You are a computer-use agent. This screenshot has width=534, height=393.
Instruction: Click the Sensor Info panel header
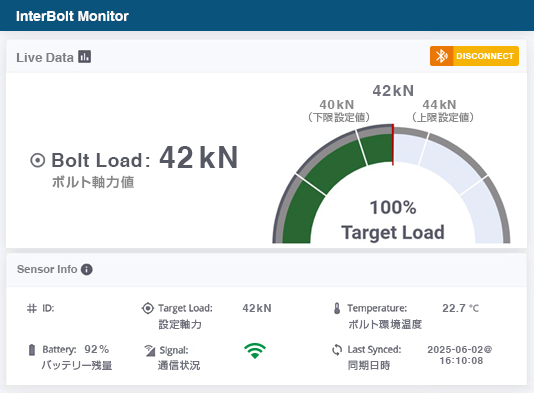point(266,269)
